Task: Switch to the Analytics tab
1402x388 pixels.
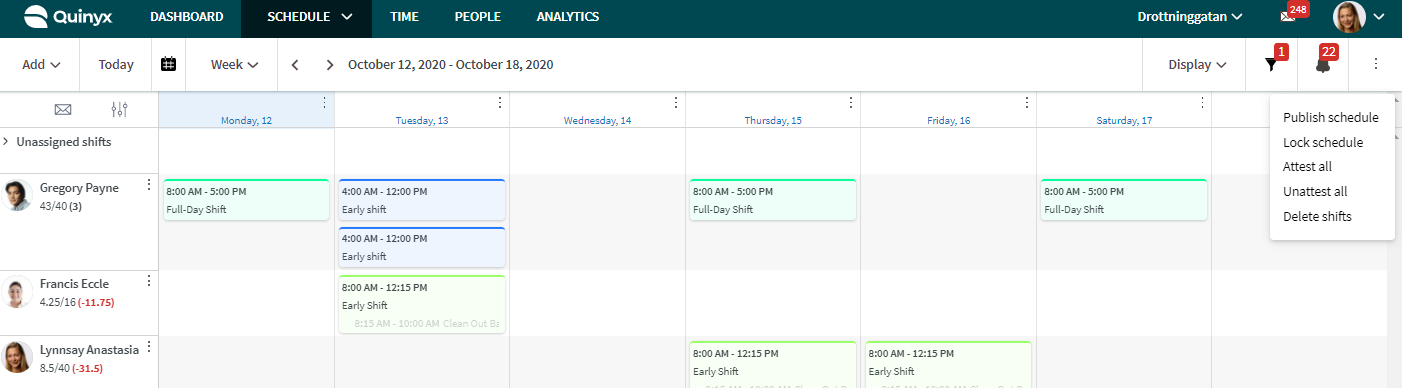Action: (x=568, y=16)
